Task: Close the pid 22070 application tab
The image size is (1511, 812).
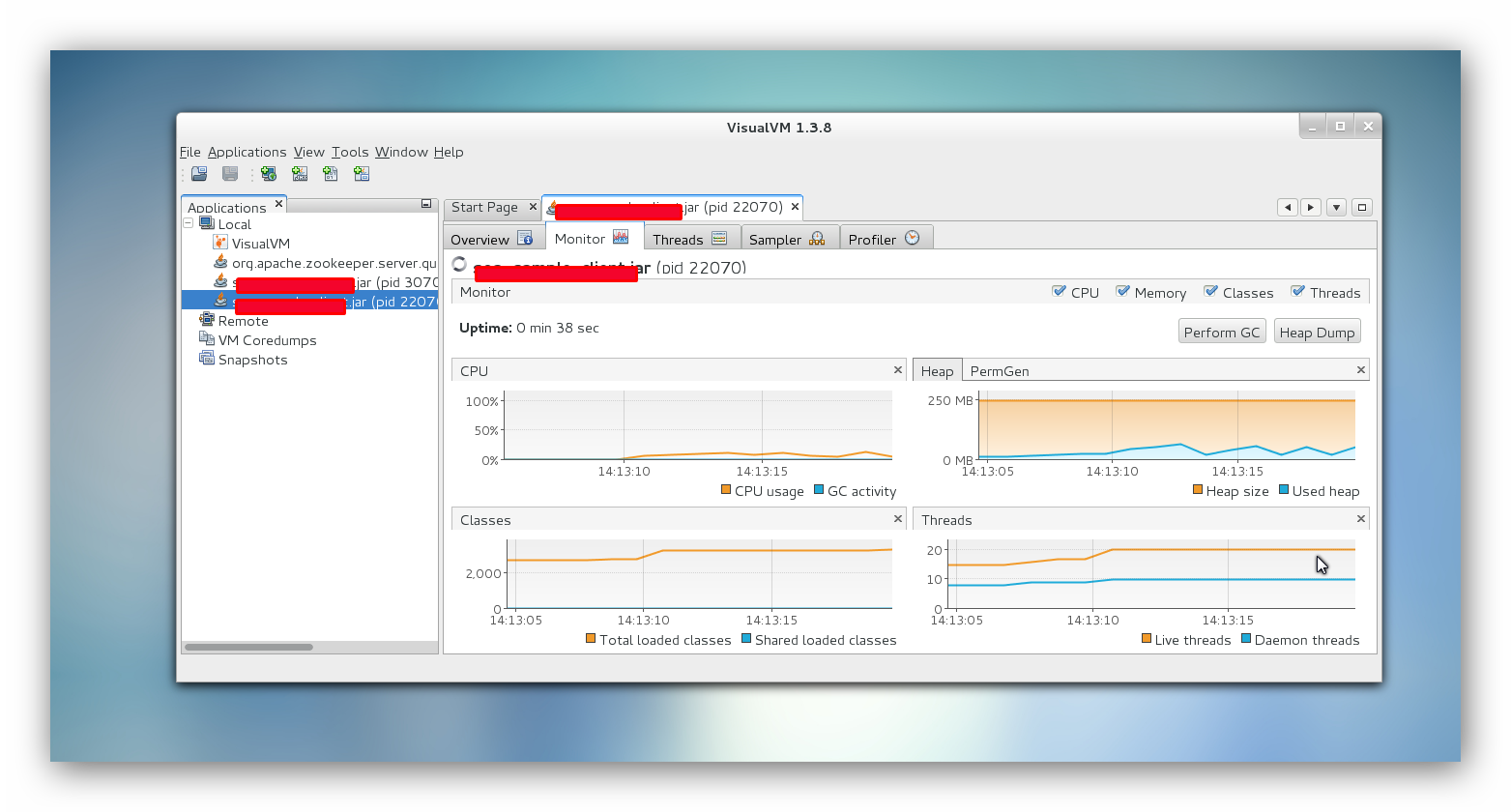Action: tap(795, 206)
